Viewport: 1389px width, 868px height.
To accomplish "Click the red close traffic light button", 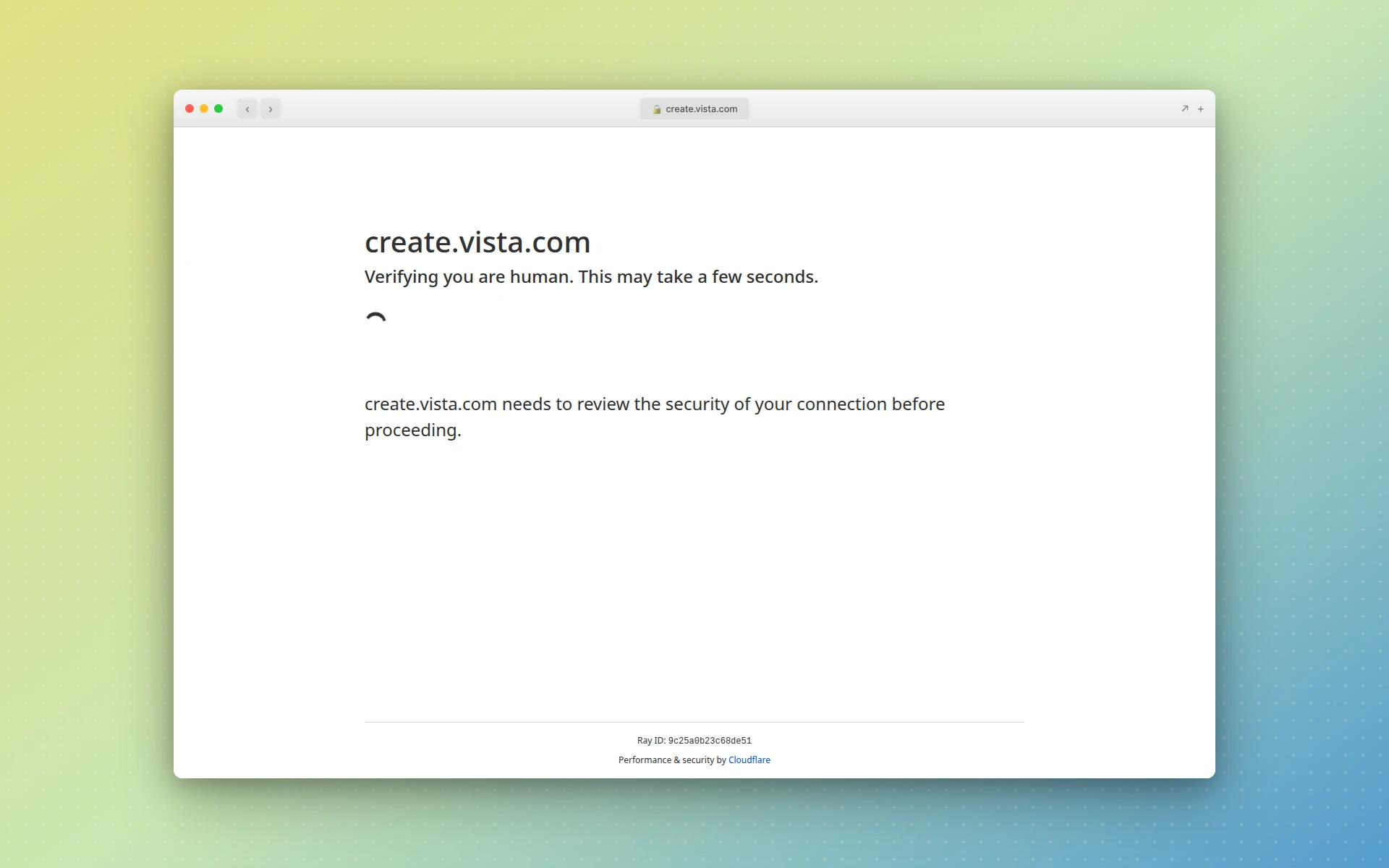I will click(x=190, y=109).
